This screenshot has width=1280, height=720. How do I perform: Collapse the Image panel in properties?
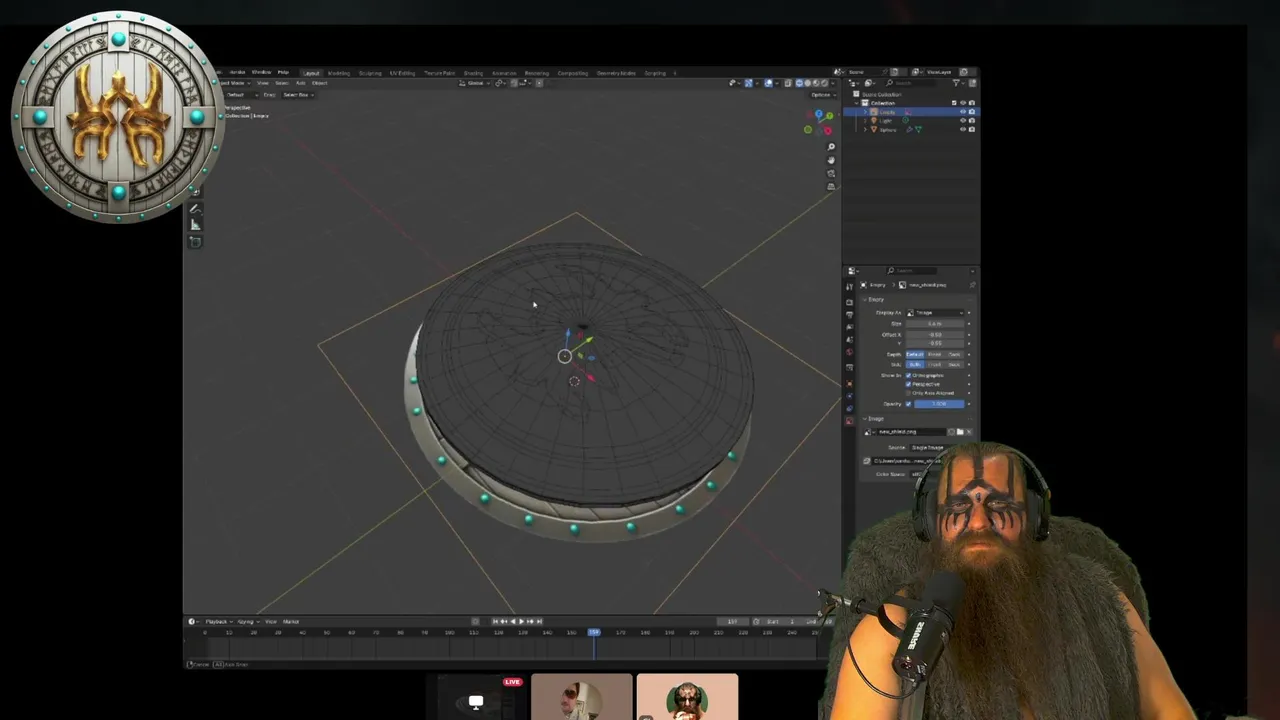coord(864,419)
